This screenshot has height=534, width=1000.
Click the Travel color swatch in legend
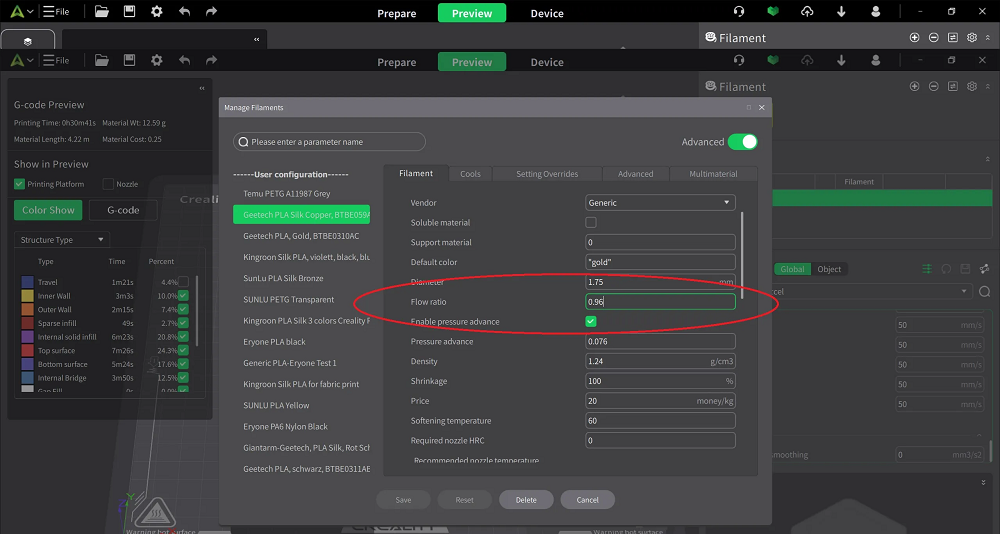point(27,282)
